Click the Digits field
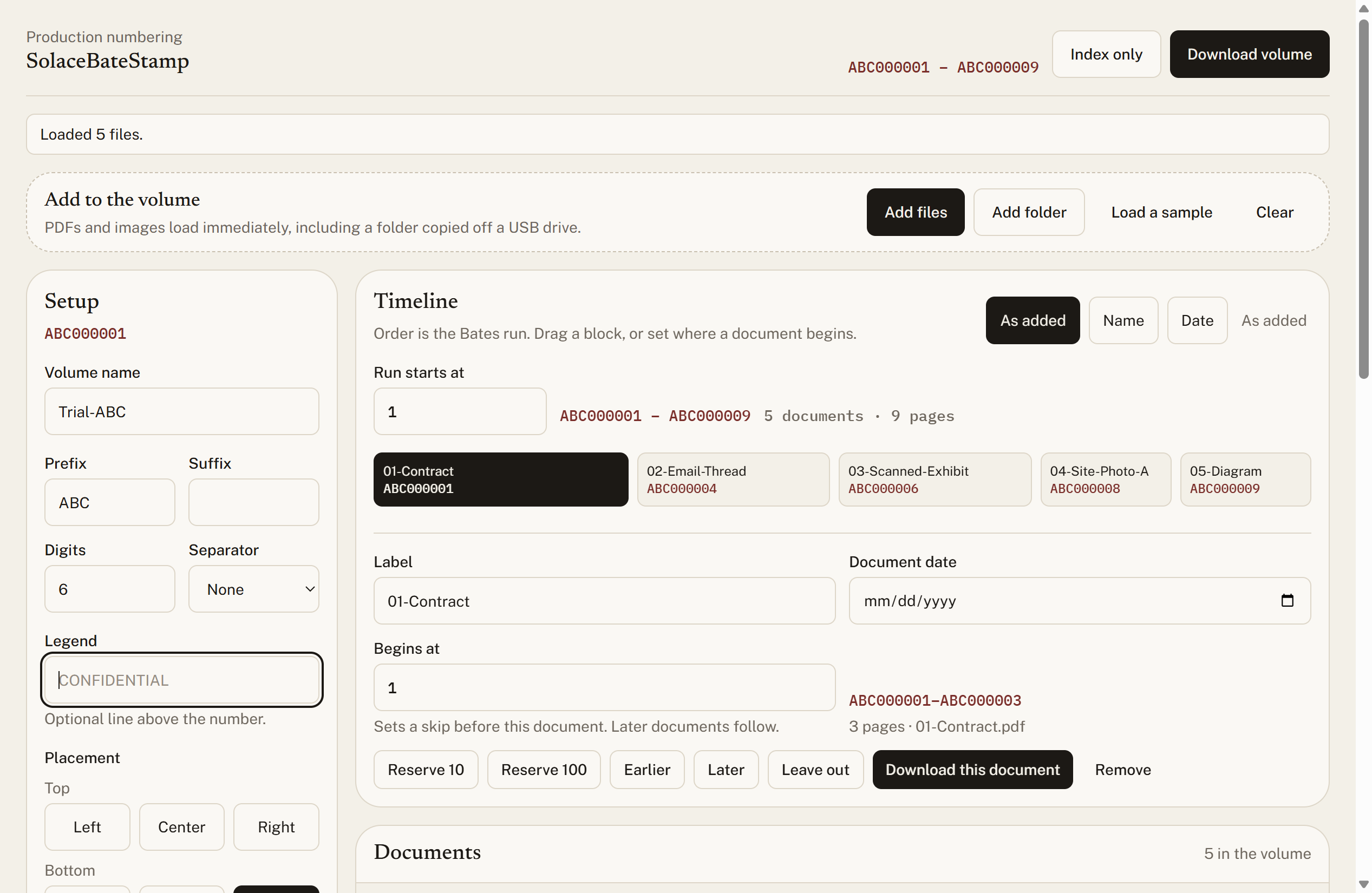1372x893 pixels. point(109,589)
